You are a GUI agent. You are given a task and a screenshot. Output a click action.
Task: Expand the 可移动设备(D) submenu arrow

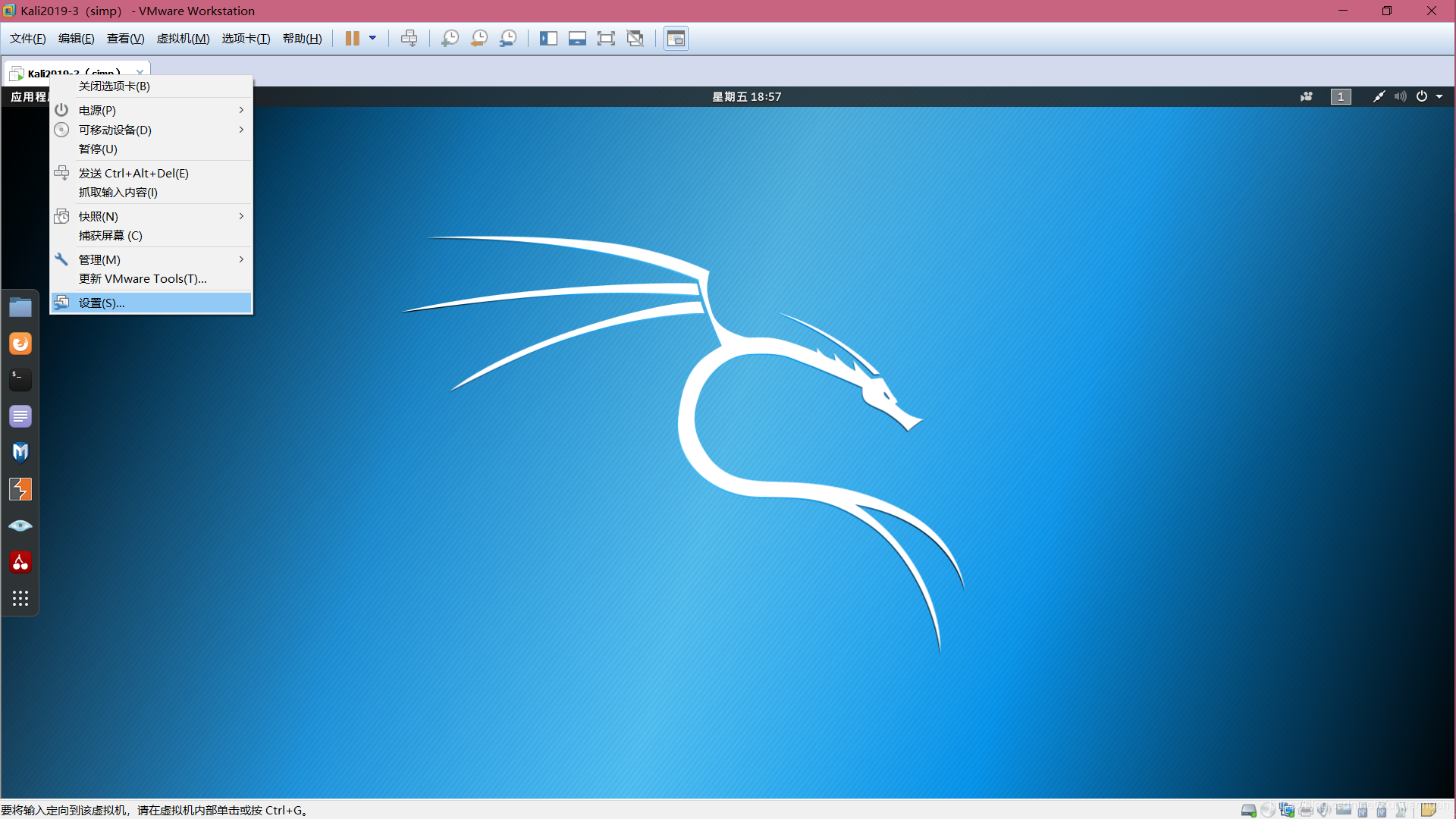click(241, 130)
